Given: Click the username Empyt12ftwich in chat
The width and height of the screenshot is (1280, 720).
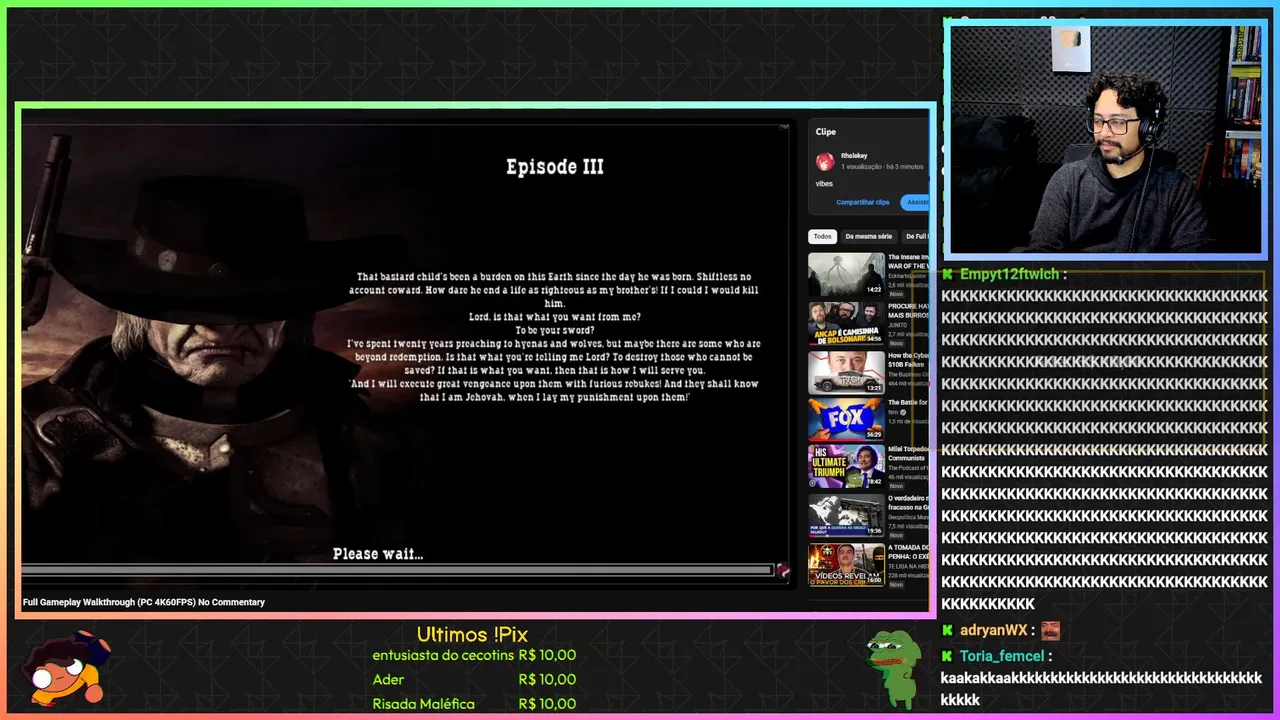Looking at the screenshot, I should [x=1009, y=274].
